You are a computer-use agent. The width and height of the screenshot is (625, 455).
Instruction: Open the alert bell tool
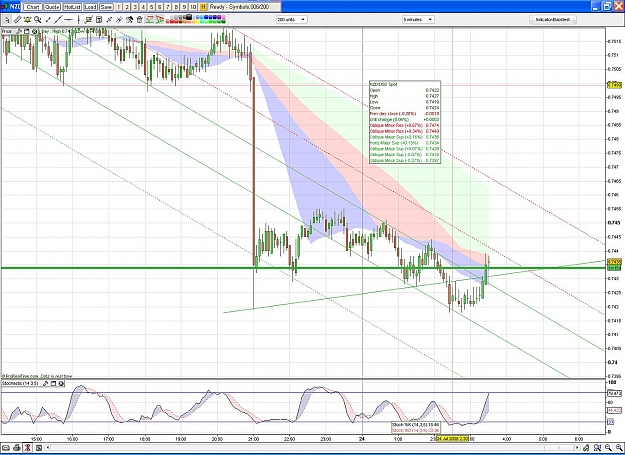click(28, 19)
